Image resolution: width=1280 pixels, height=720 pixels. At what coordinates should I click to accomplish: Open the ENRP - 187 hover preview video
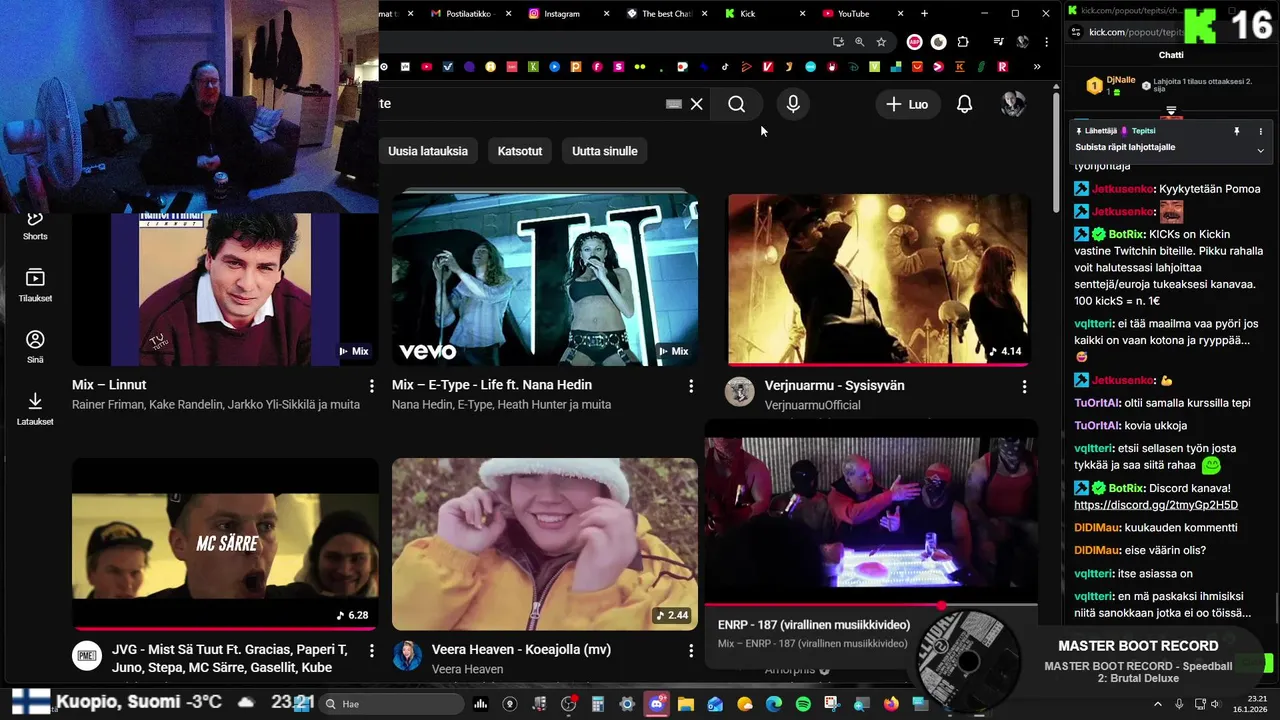pos(870,513)
